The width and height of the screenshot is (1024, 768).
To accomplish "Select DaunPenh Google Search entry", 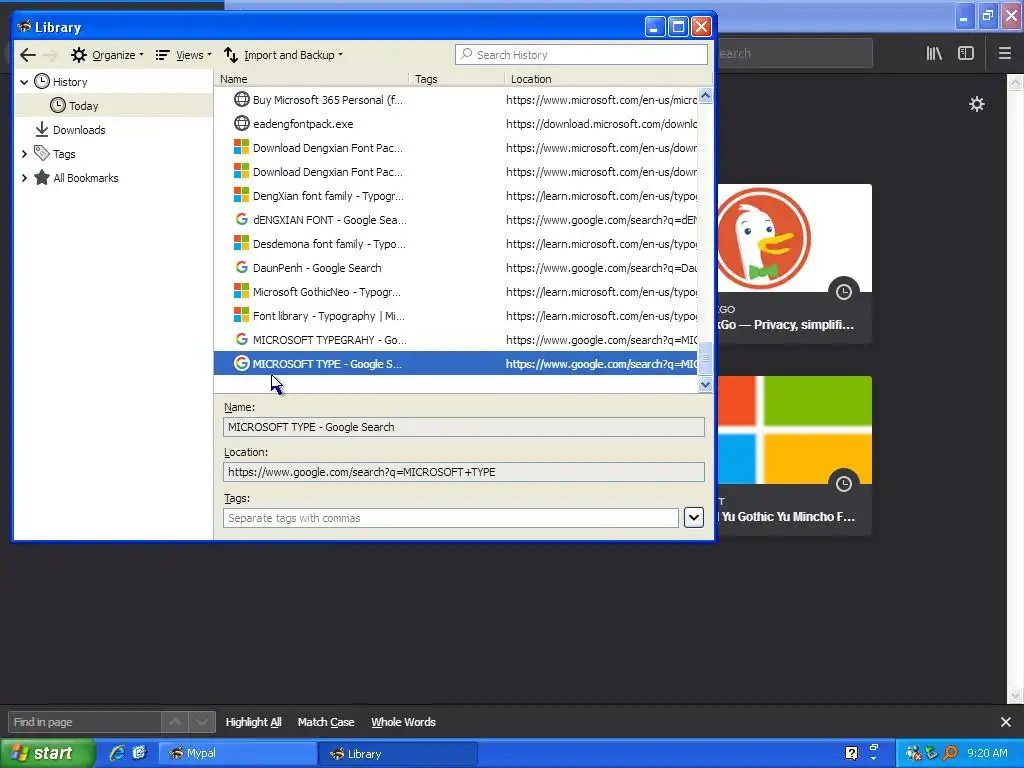I will point(456,268).
